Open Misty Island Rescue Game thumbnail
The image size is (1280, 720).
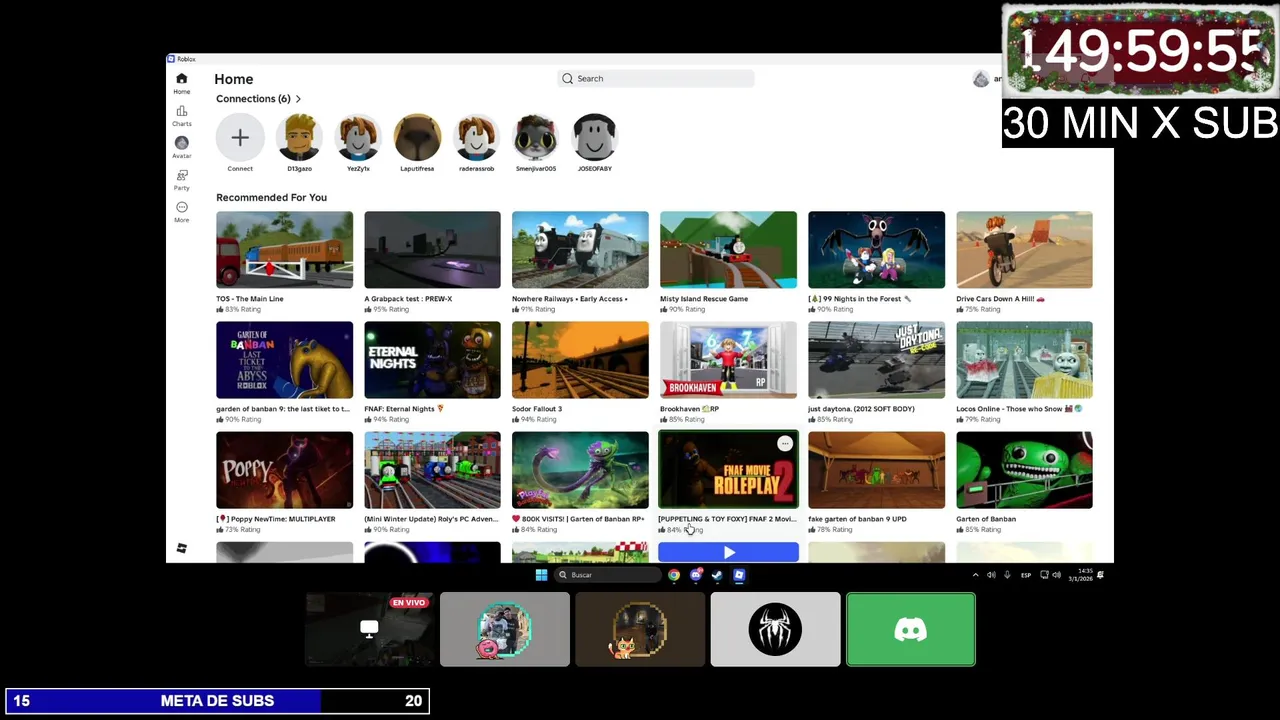[x=728, y=250]
